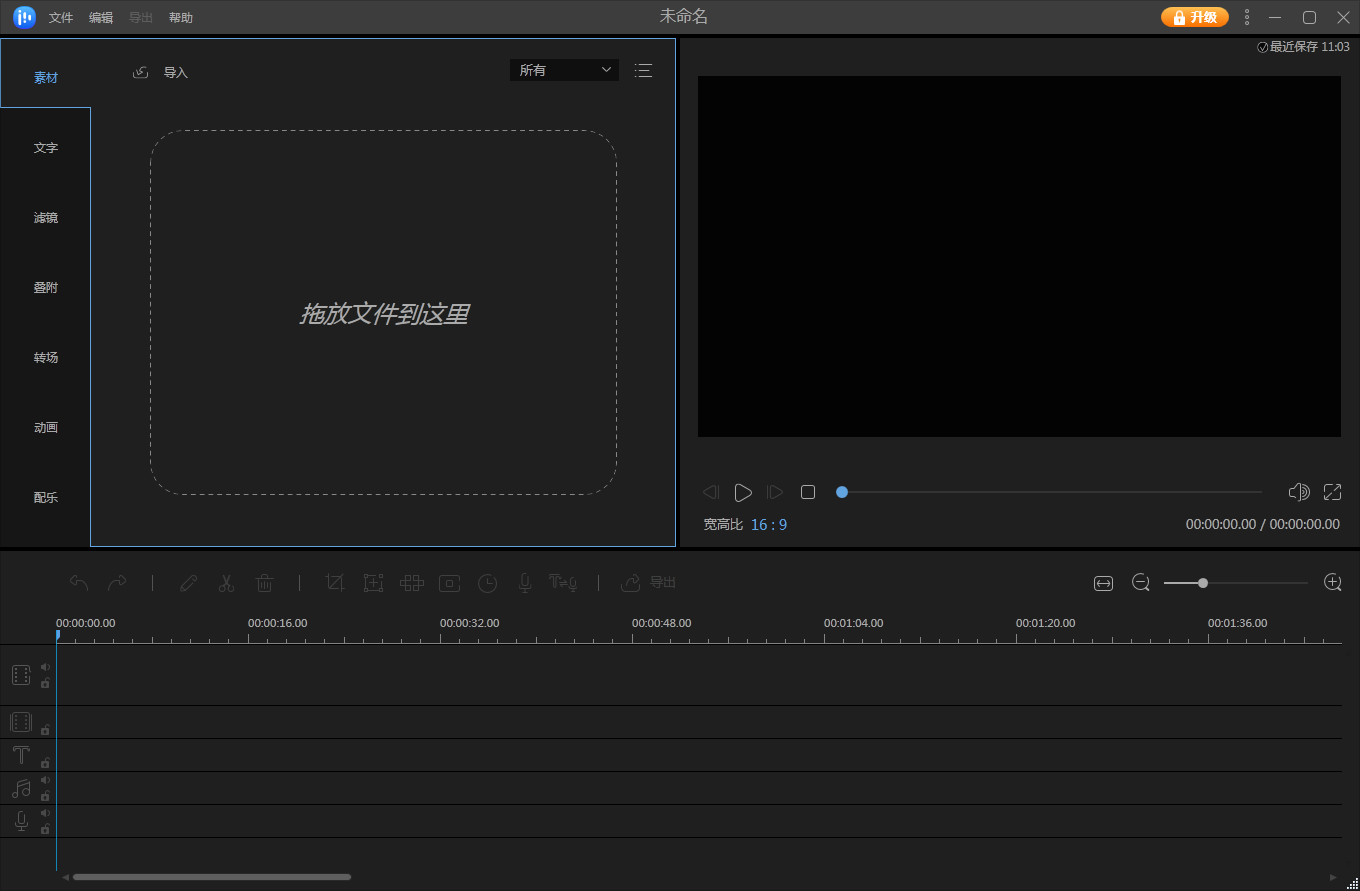This screenshot has width=1360, height=891.
Task: Click the play button in preview
Action: 742,492
